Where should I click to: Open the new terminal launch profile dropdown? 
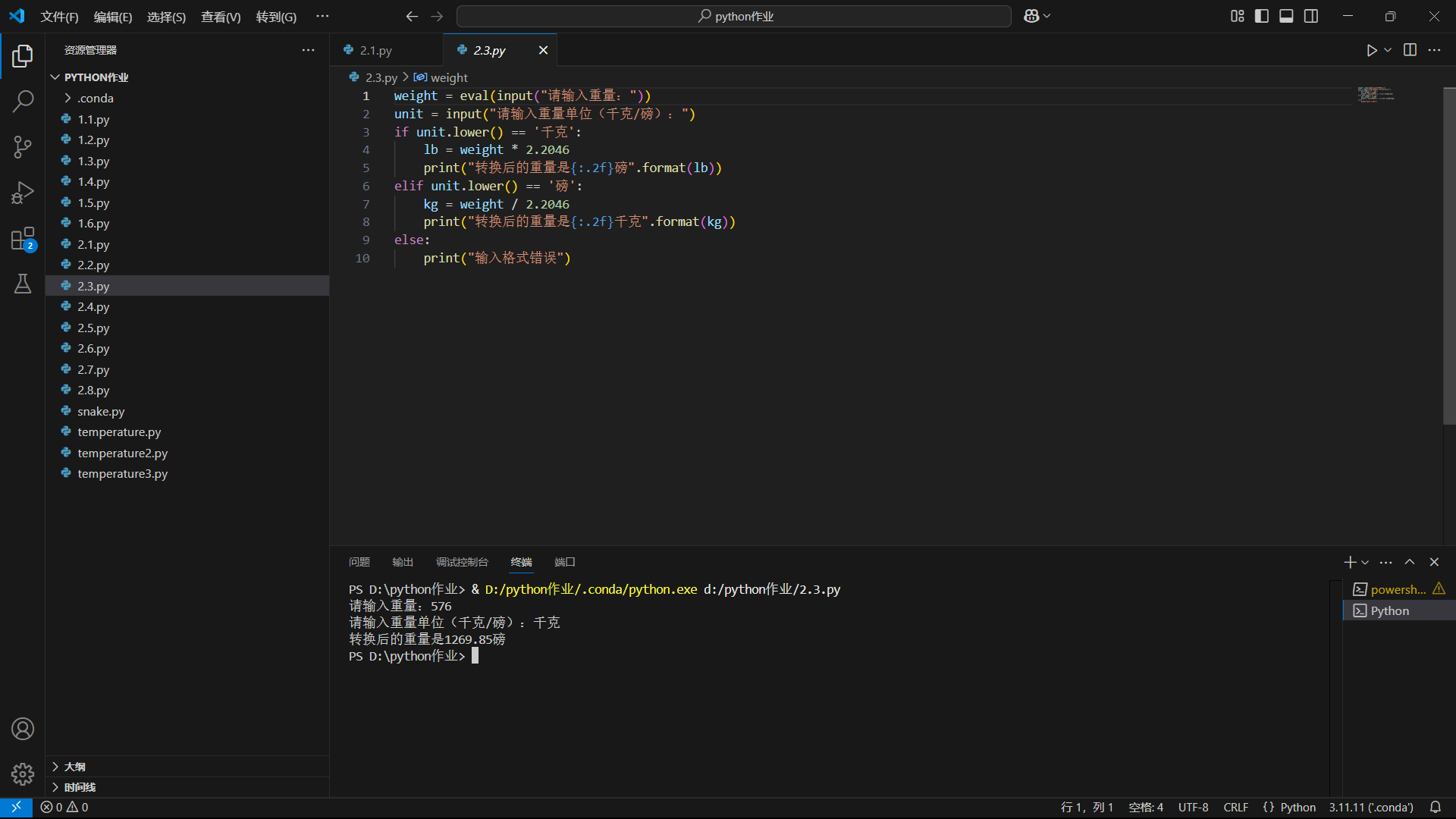1365,562
